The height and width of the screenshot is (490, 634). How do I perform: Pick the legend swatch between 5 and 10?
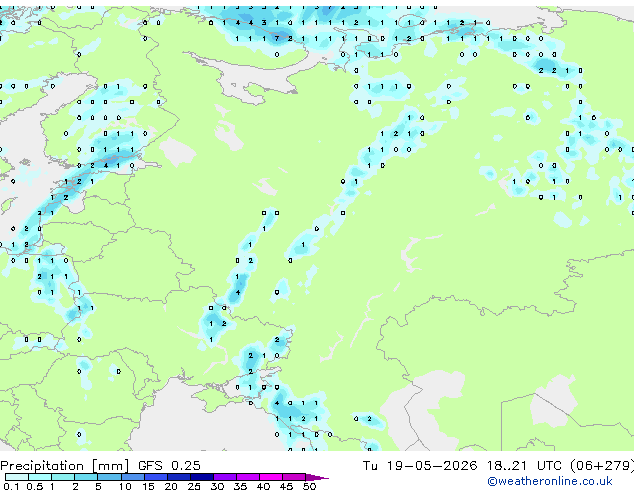[x=109, y=477]
